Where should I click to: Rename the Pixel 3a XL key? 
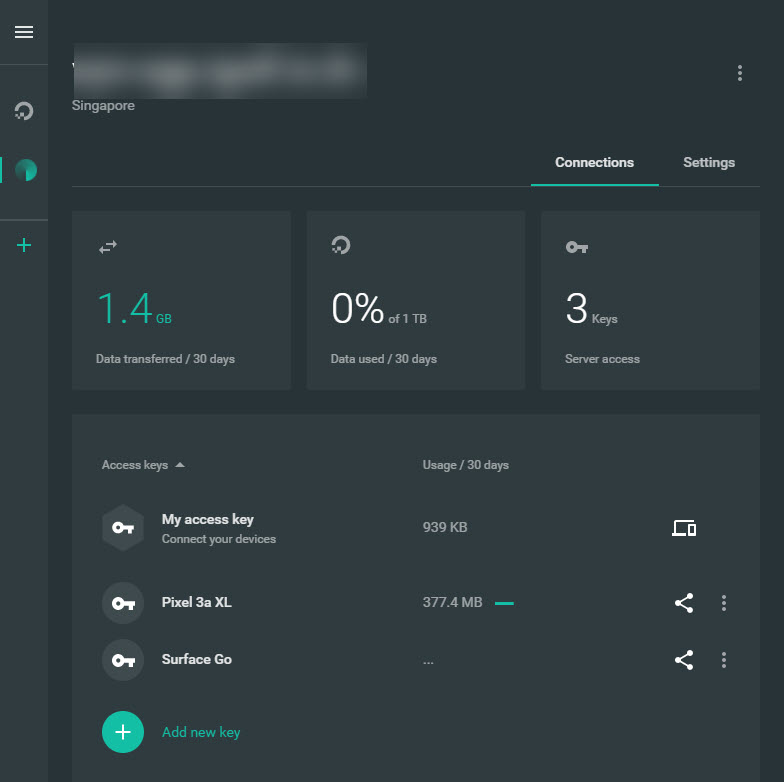coord(196,602)
